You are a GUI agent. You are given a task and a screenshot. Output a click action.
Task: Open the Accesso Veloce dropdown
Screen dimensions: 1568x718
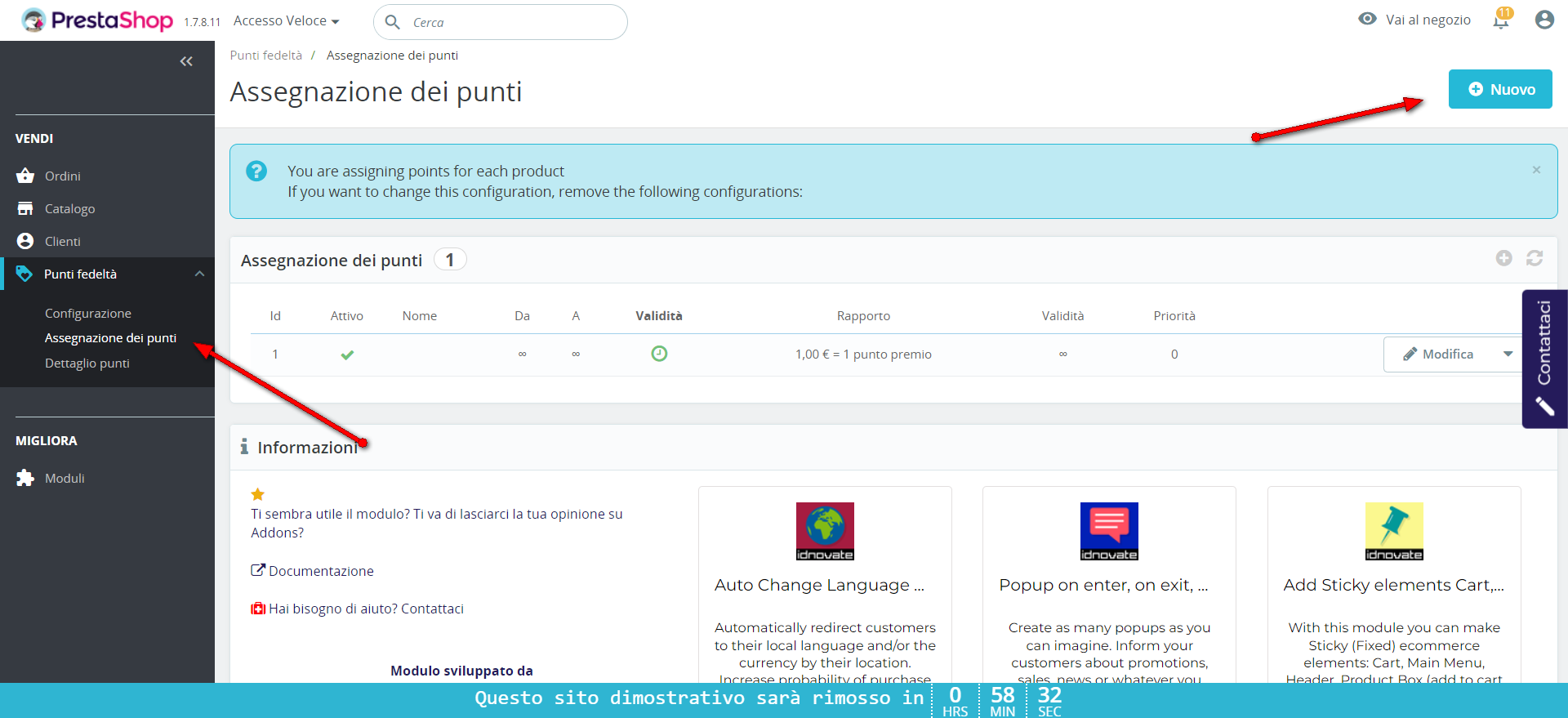[x=286, y=20]
